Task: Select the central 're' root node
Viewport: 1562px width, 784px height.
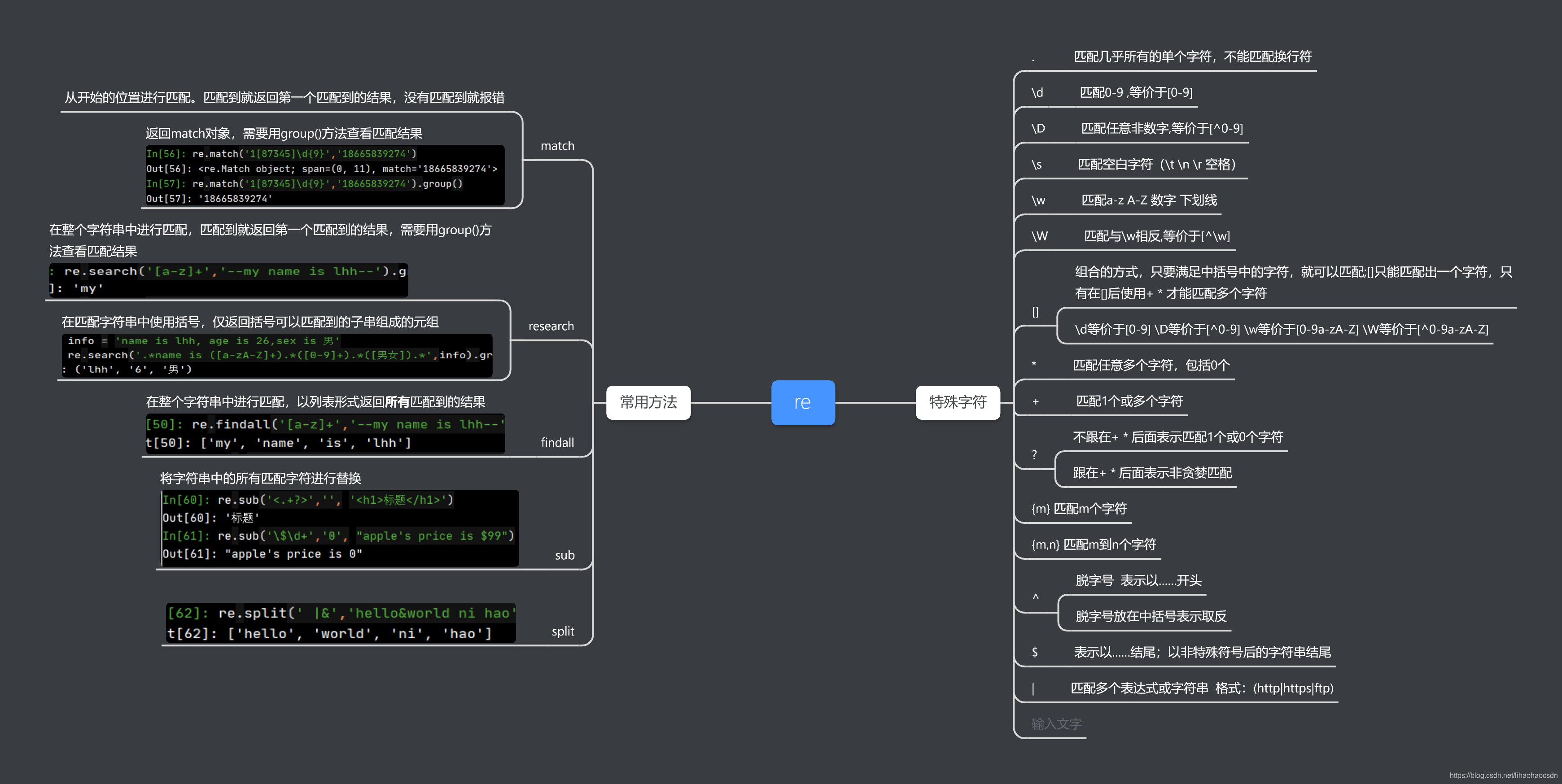Action: (x=803, y=402)
